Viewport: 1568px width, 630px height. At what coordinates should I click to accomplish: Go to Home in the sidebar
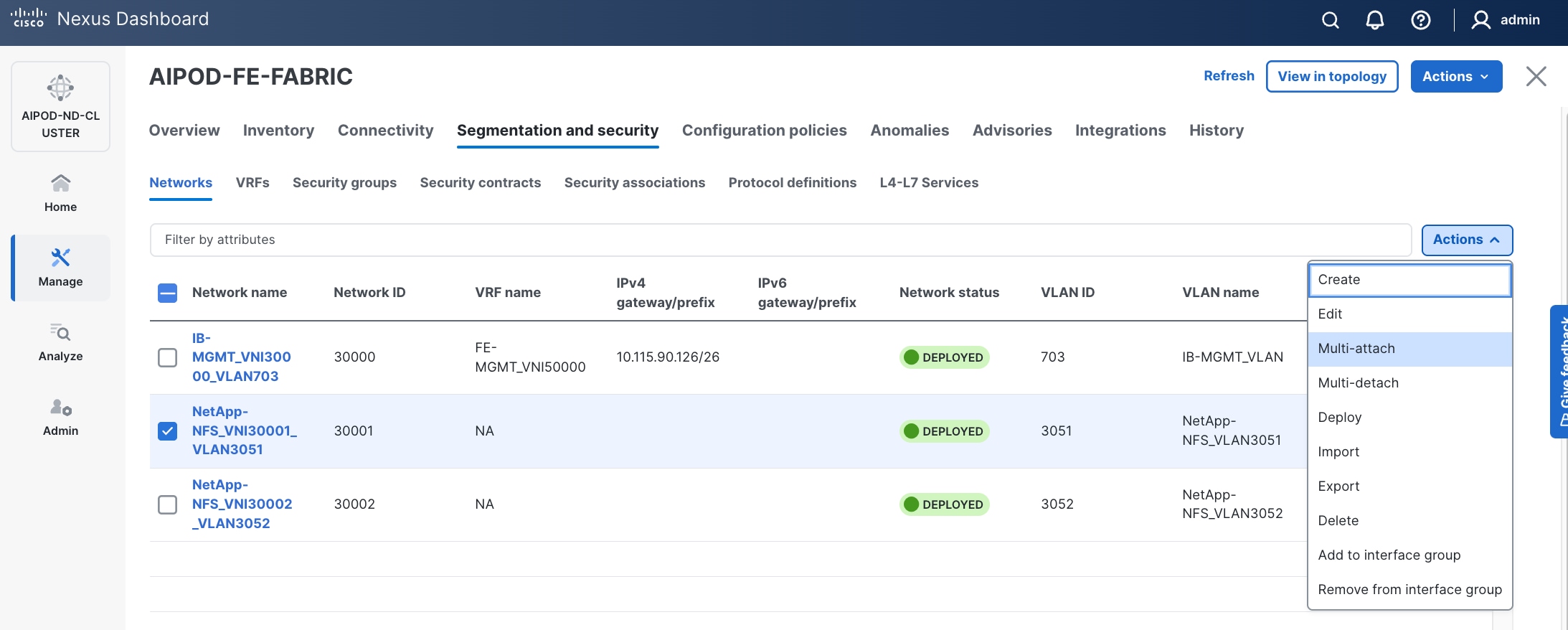(x=60, y=193)
